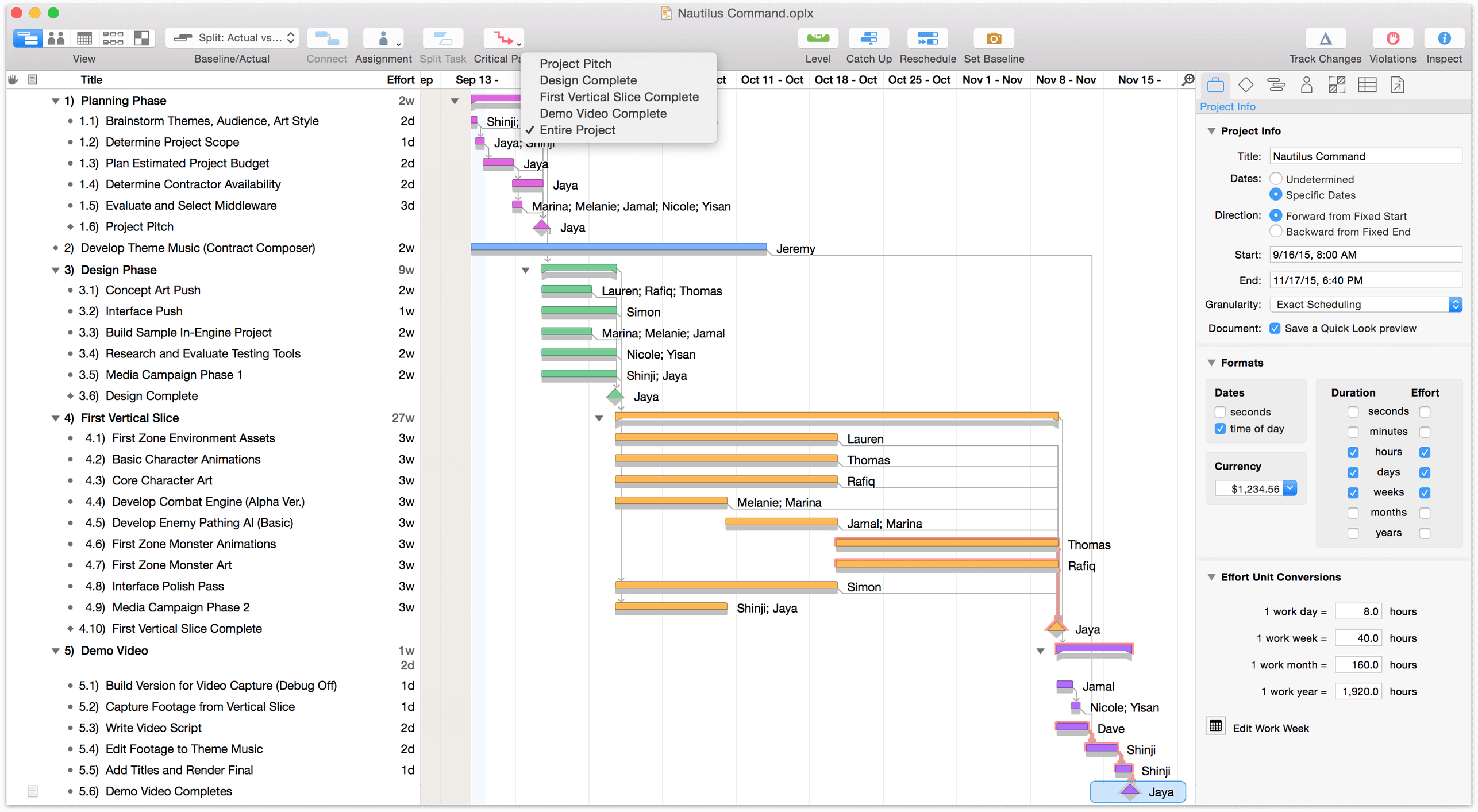This screenshot has height=812, width=1478.
Task: Click the Critical Path icon in toolbar
Action: 504,40
